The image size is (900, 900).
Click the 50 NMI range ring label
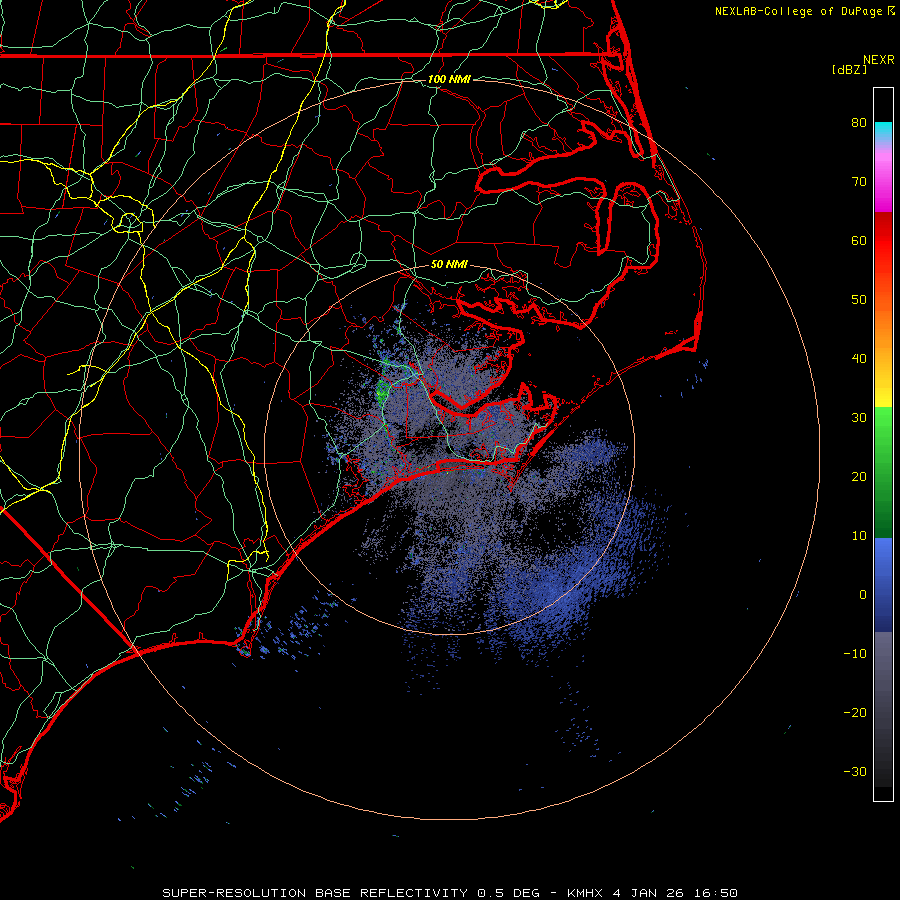[449, 265]
